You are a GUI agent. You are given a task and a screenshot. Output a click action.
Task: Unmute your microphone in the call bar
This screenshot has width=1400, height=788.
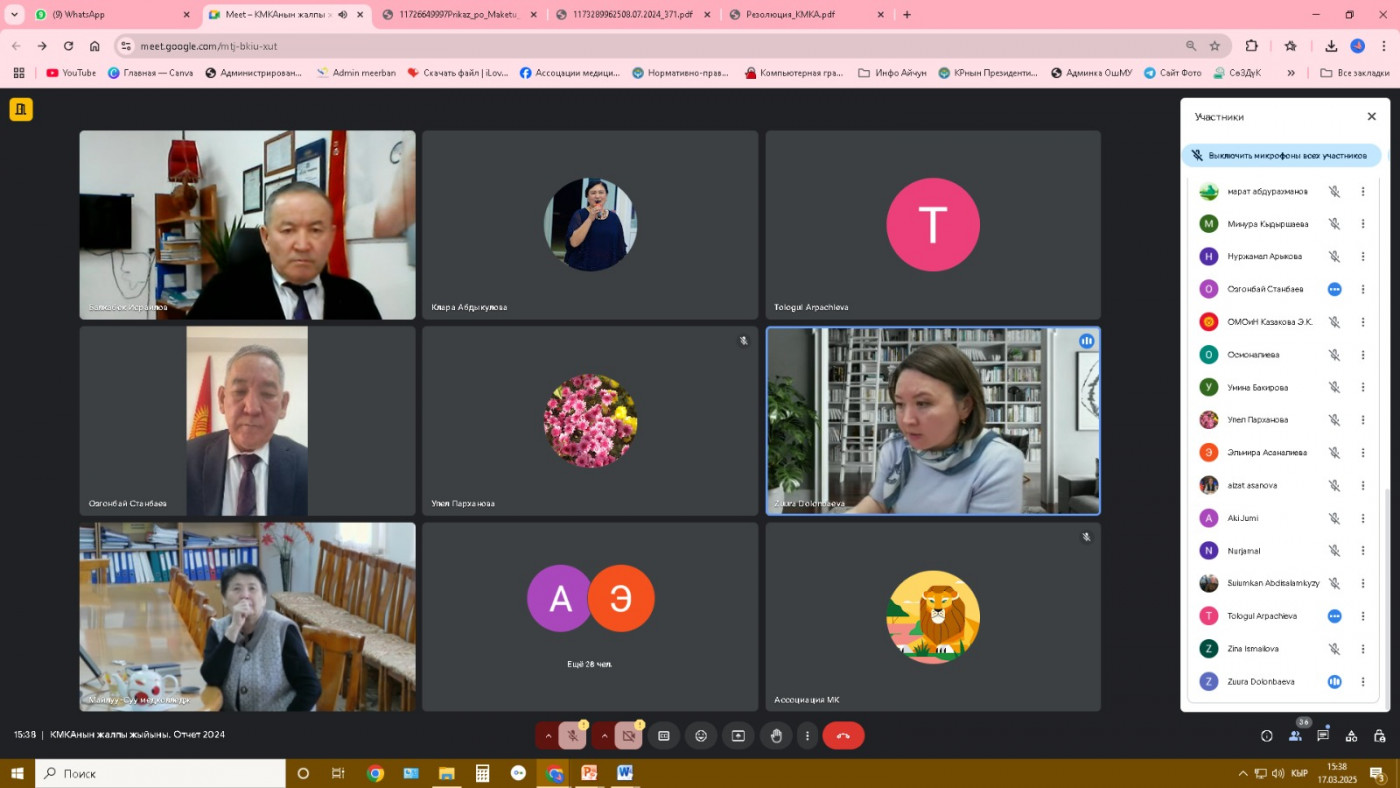[x=572, y=736]
